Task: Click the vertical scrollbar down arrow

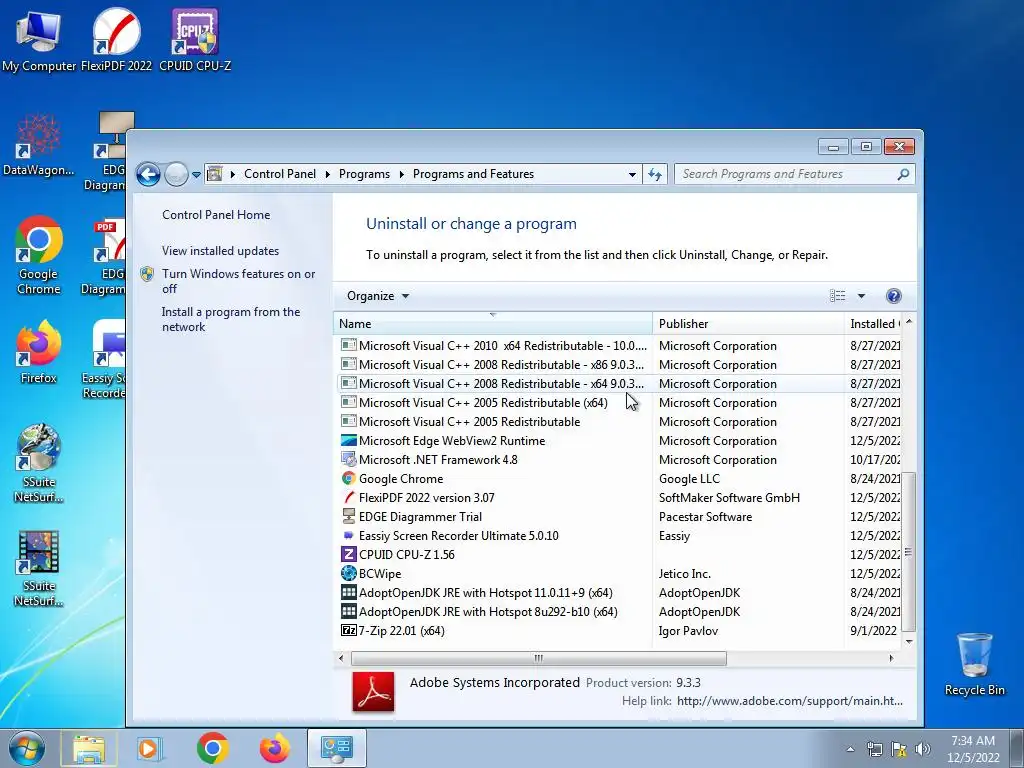Action: point(908,642)
